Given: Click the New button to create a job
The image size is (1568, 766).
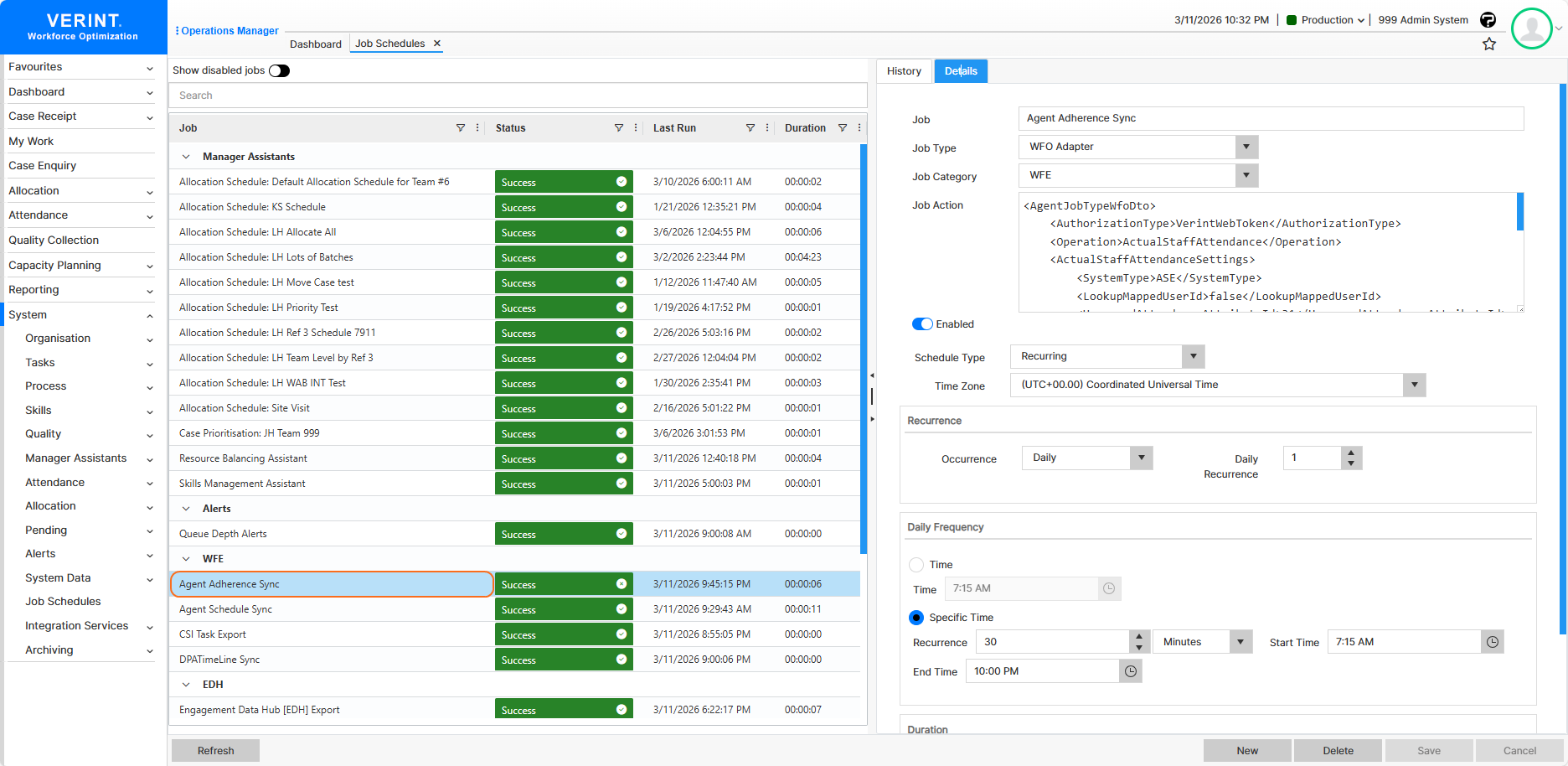Looking at the screenshot, I should (1247, 750).
